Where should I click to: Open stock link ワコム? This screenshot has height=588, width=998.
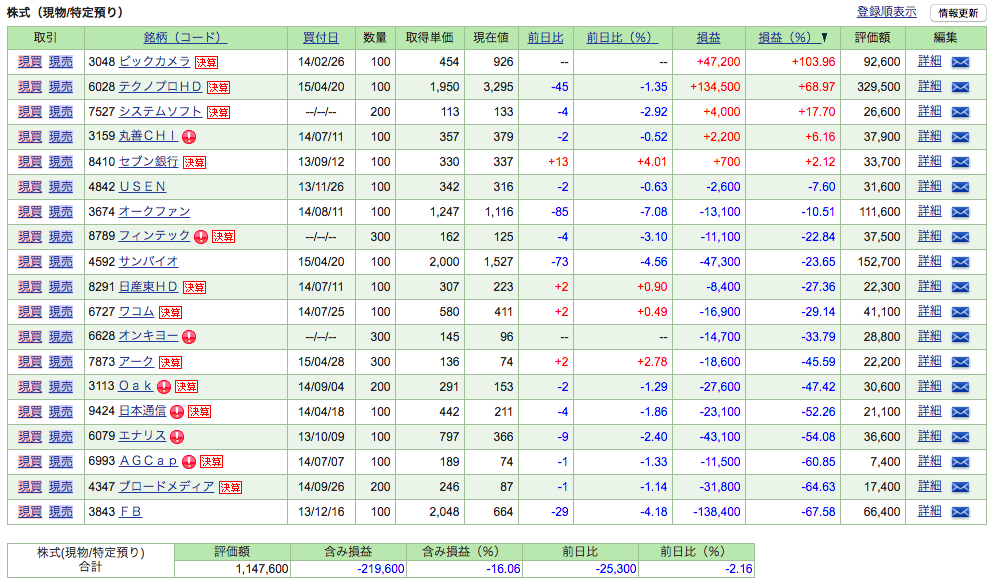[x=136, y=311]
